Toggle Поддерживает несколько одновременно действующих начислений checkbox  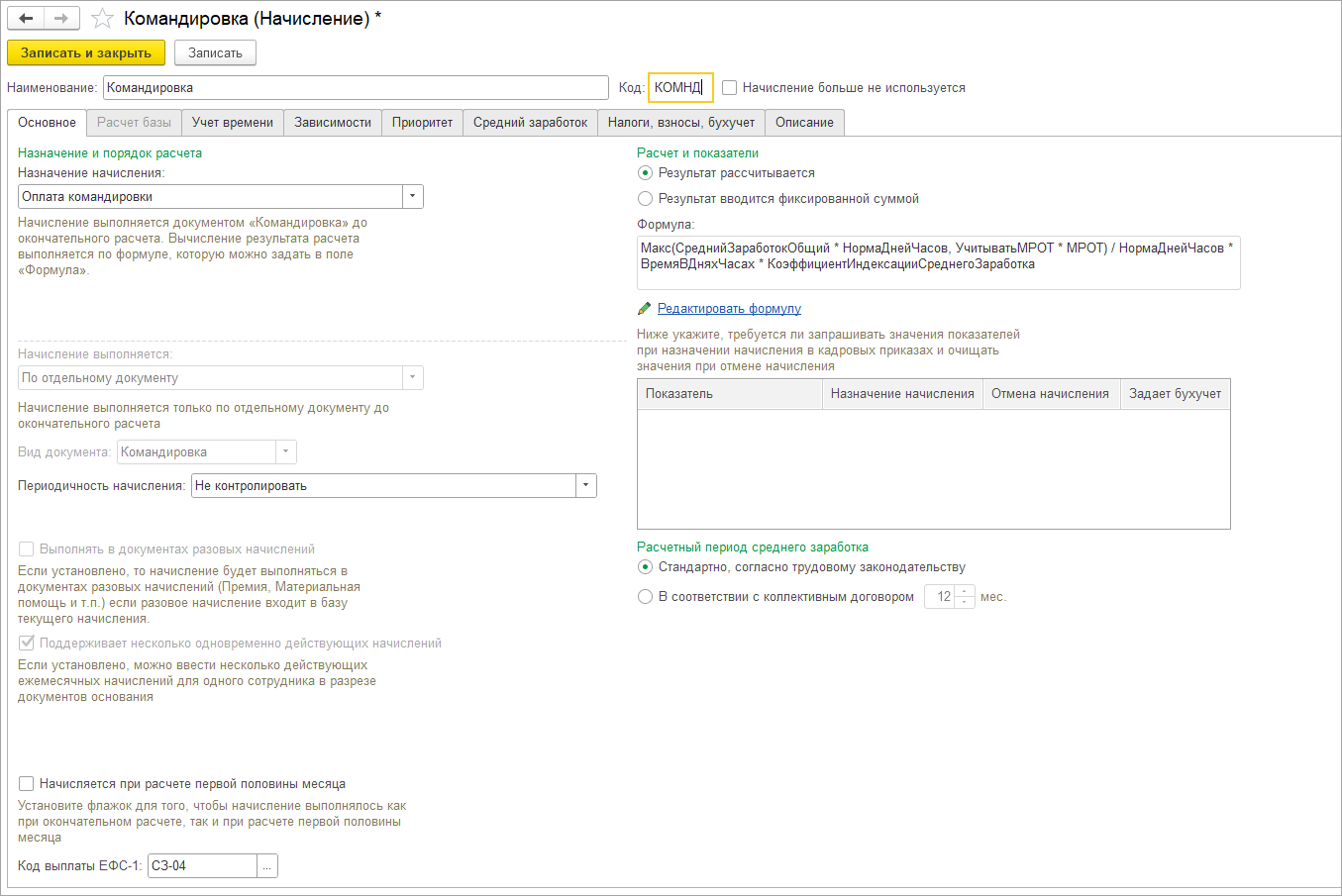27,644
